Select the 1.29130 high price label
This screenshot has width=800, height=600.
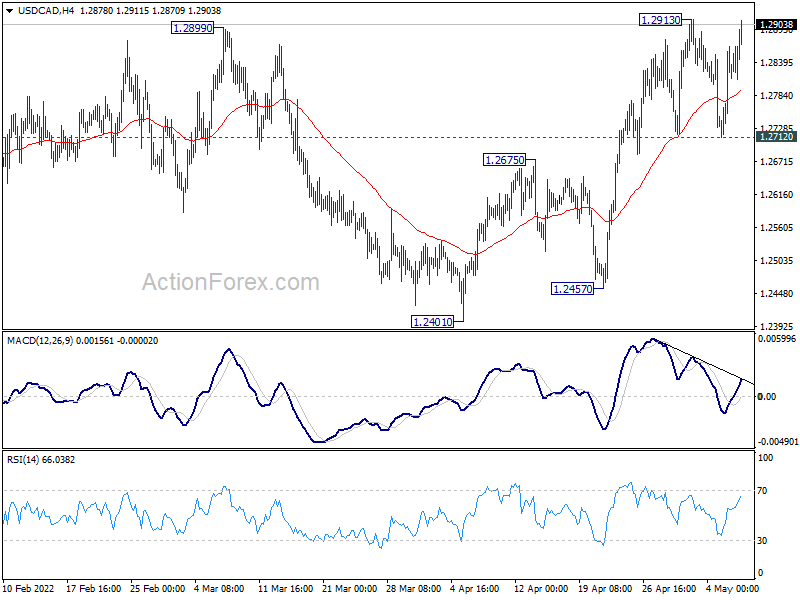(x=661, y=20)
